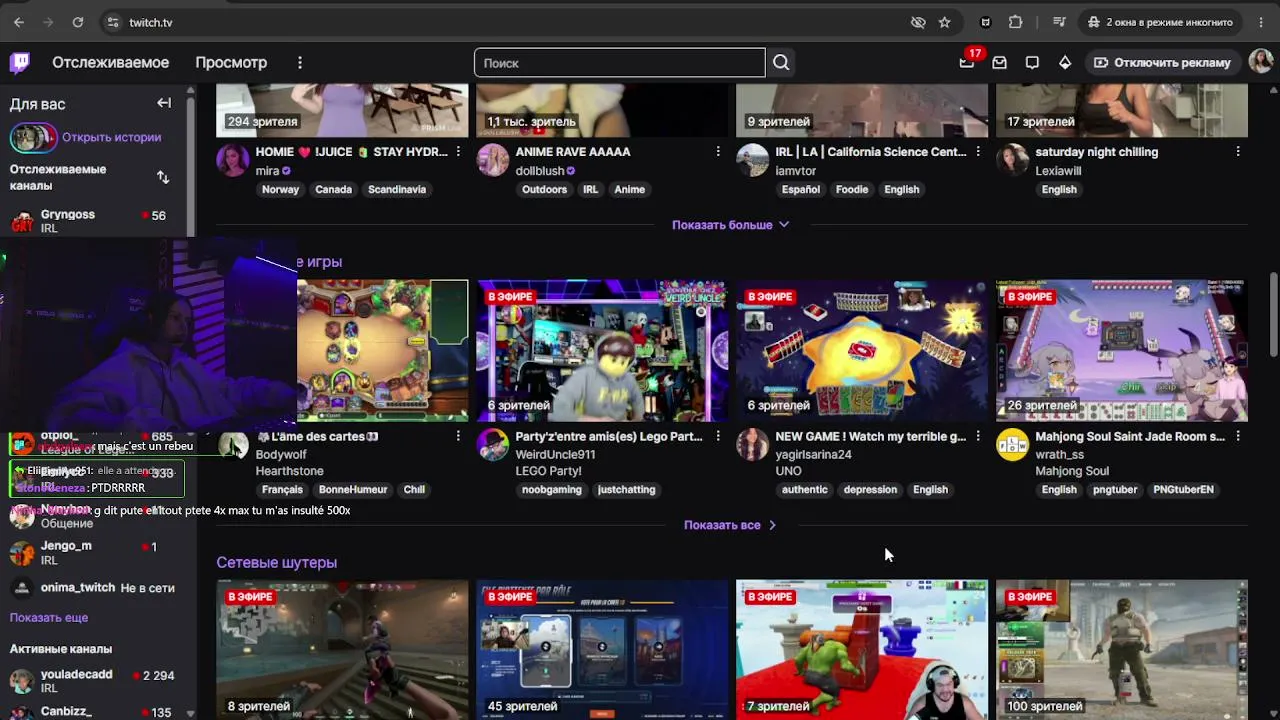
Task: Expand the list with Показать больше
Action: 731,225
